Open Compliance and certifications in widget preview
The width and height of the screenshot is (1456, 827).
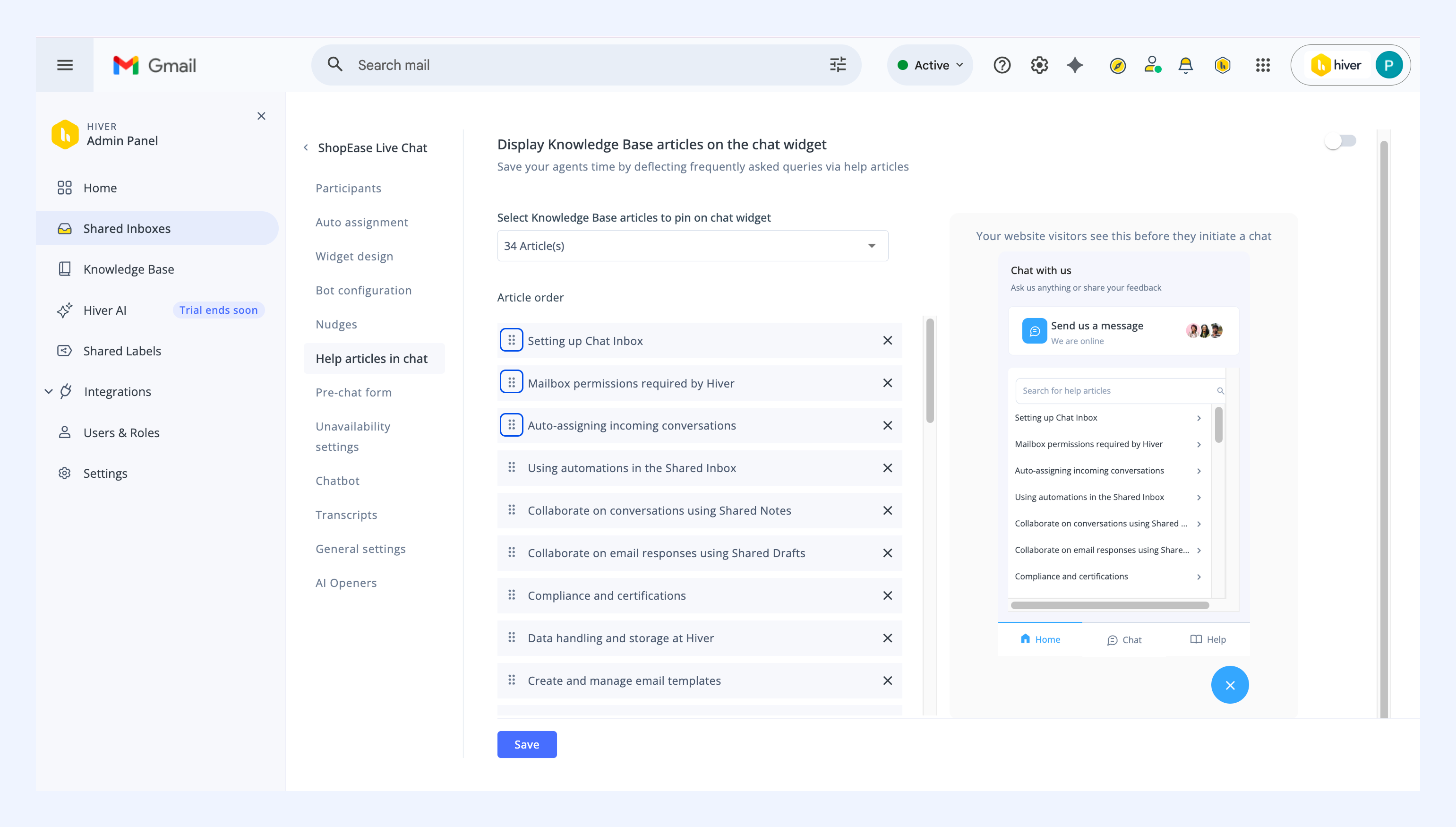coord(1108,577)
